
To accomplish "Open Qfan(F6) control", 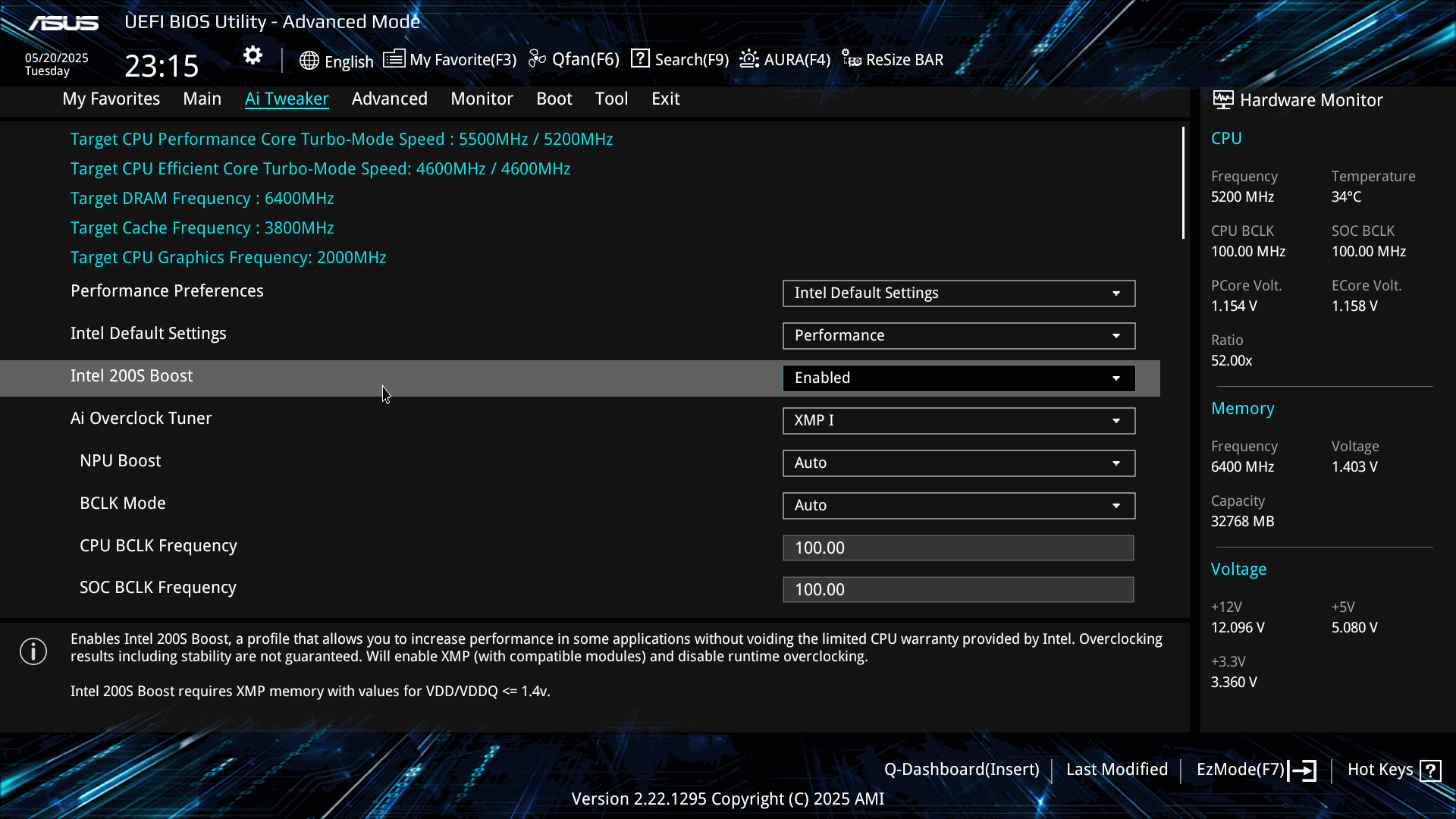I will click(585, 59).
